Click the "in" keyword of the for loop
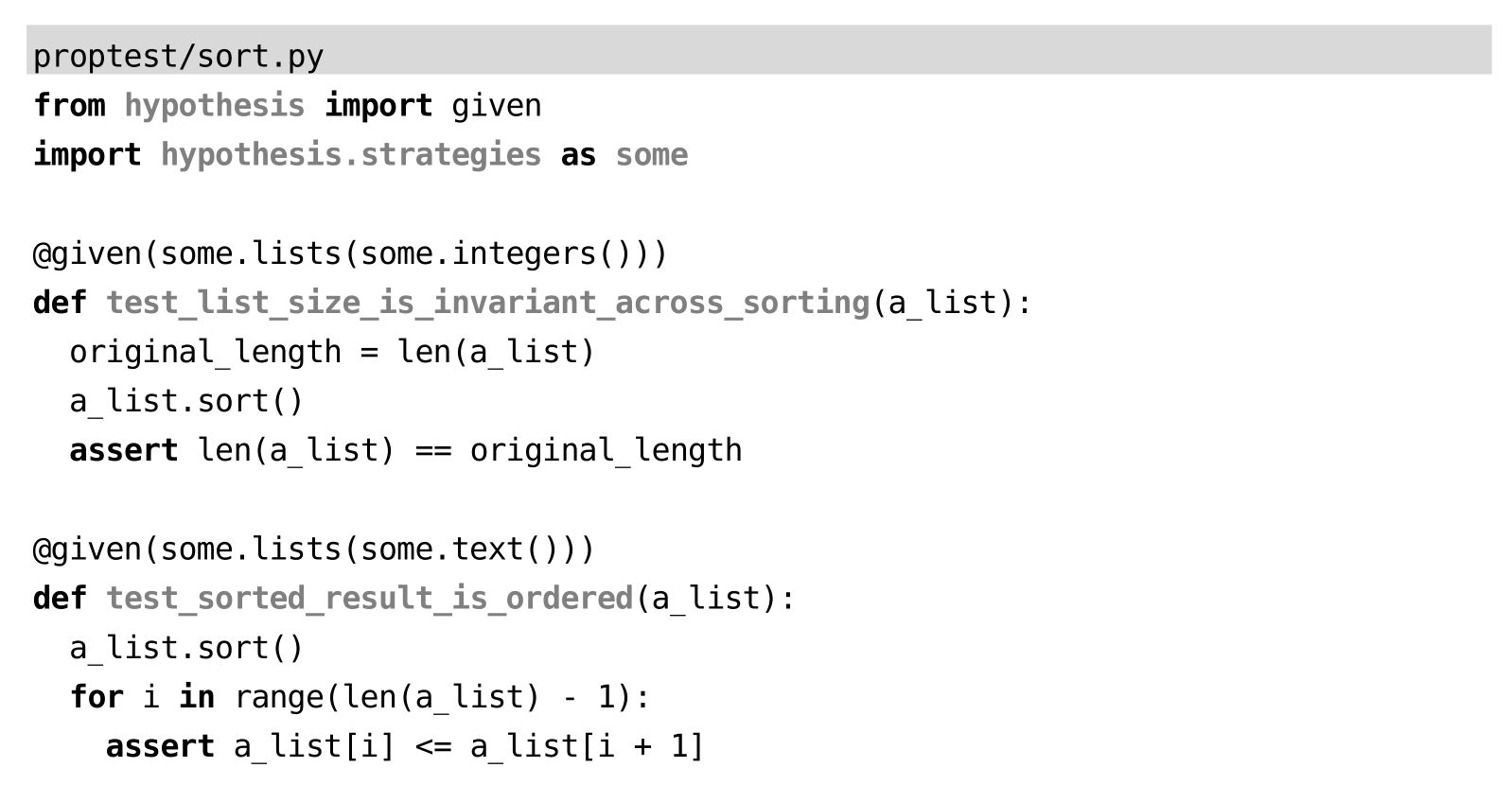Viewport: 1512px width, 785px height. pos(196,697)
